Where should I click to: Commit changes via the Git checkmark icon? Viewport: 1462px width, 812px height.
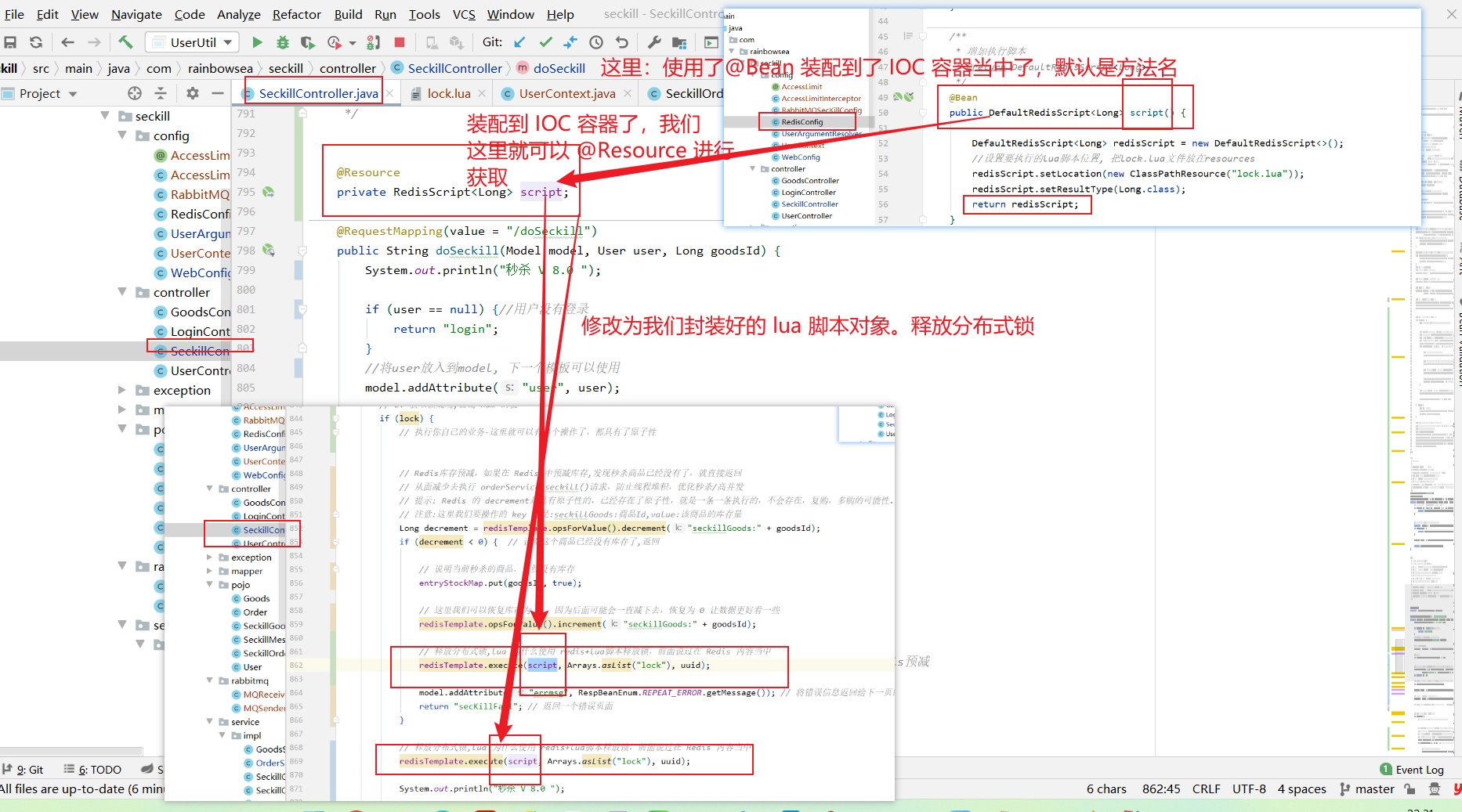pos(545,42)
